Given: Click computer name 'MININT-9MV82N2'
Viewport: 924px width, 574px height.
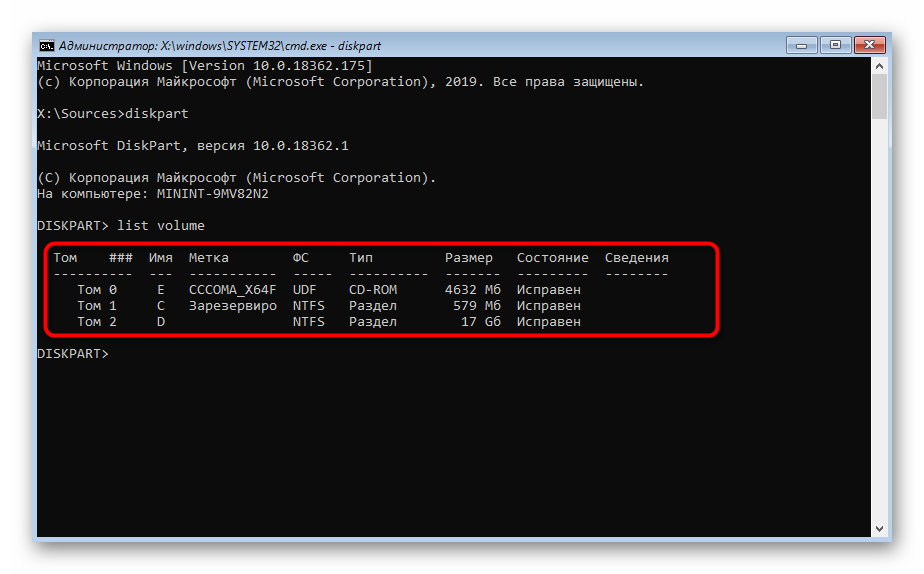Looking at the screenshot, I should pos(212,193).
